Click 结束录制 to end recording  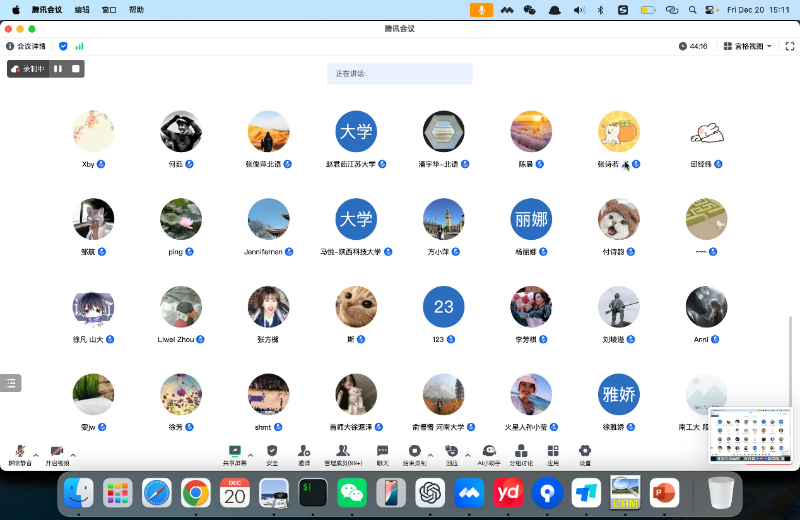[414, 455]
